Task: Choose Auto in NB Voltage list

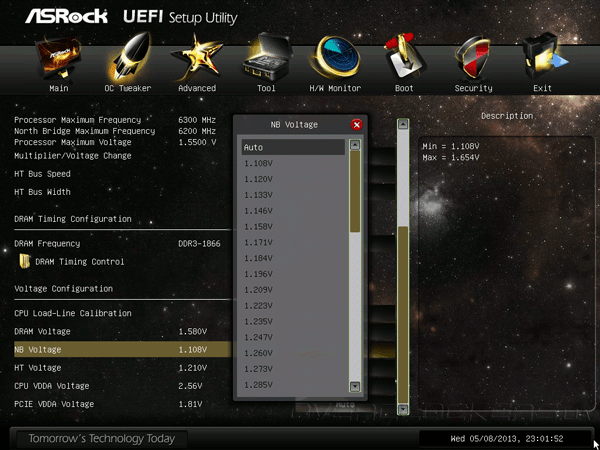Action: 293,147
